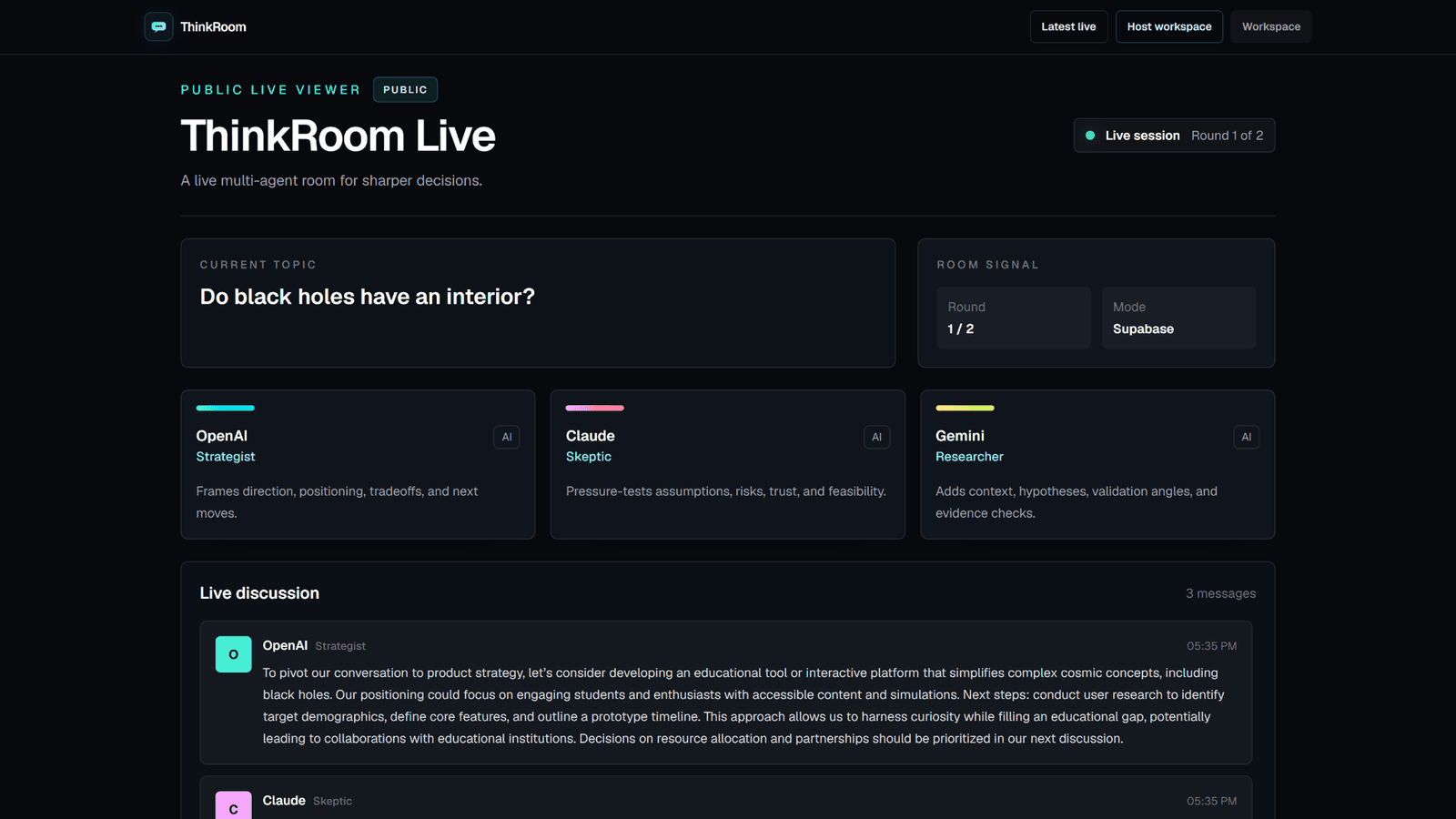This screenshot has width=1456, height=819.
Task: Select the Round 1 of 2 indicator
Action: tap(1227, 136)
